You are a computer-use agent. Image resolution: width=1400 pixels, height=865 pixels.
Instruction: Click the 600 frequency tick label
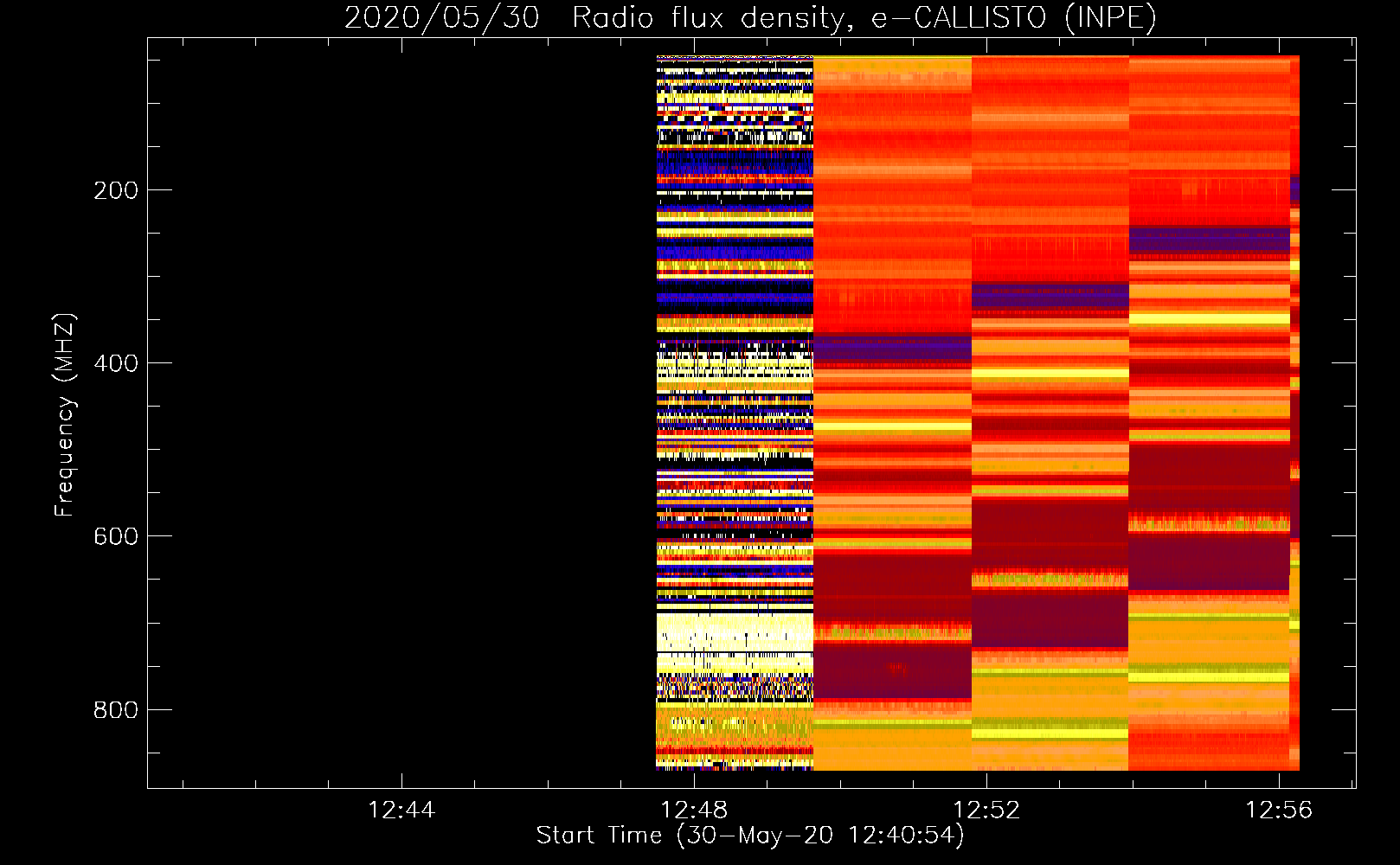tap(116, 536)
